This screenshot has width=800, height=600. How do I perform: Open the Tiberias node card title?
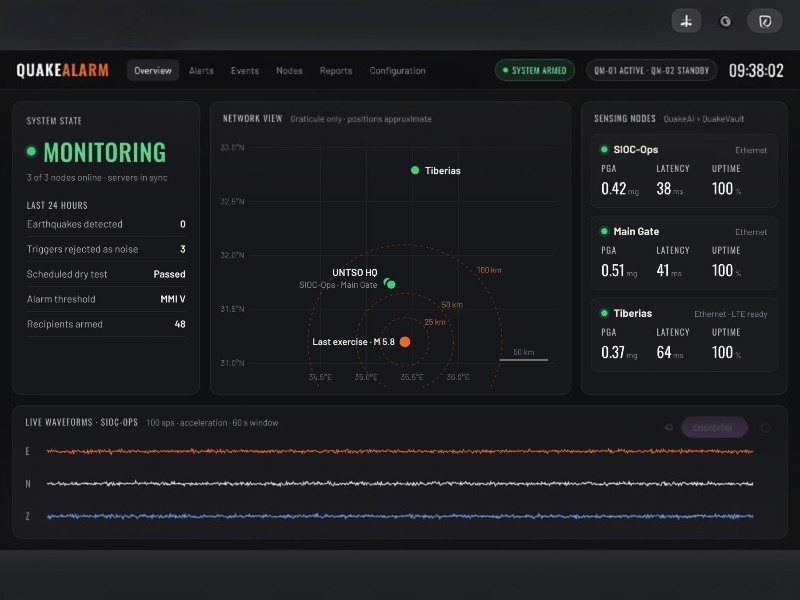coord(633,313)
